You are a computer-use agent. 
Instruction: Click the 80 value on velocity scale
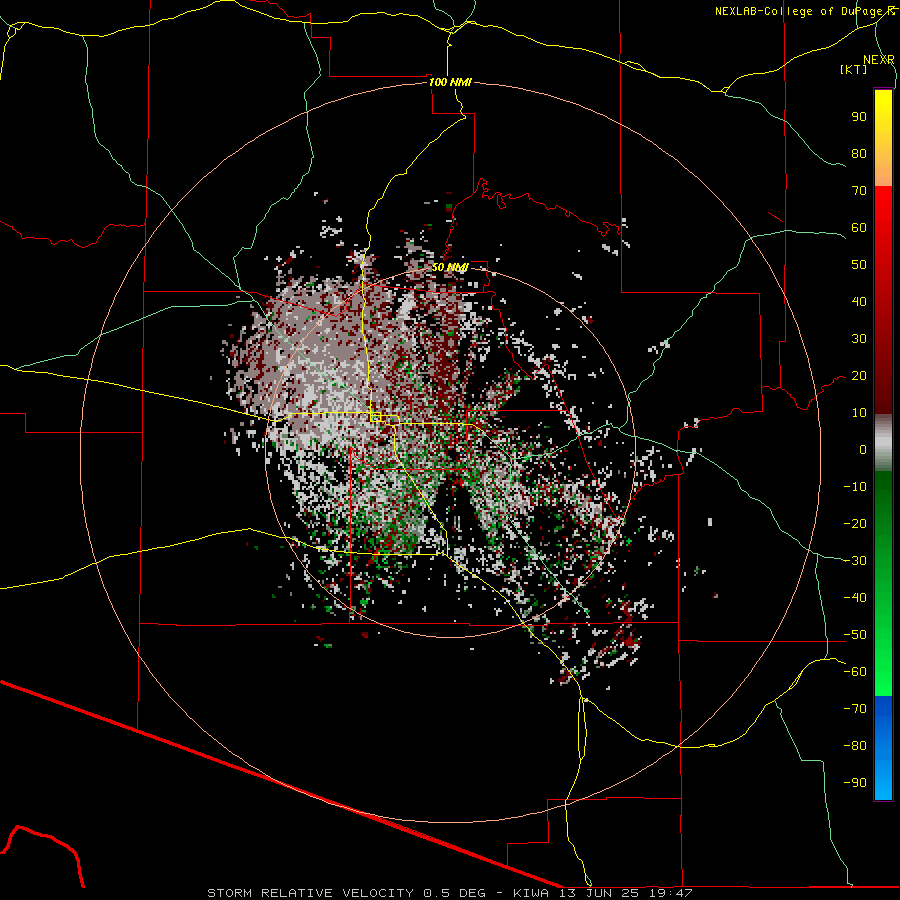coord(859,153)
